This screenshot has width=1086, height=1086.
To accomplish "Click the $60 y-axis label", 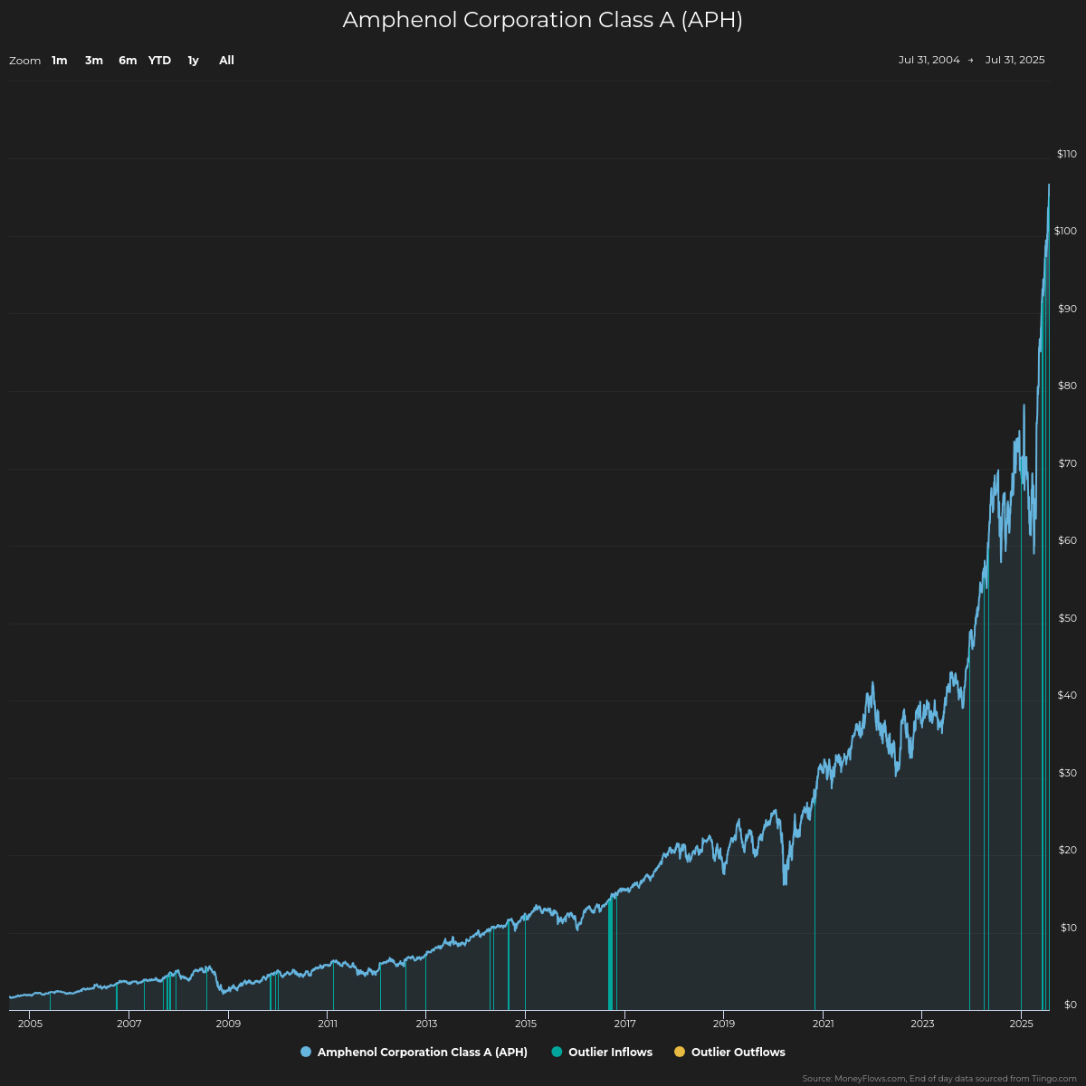I will pos(1067,540).
